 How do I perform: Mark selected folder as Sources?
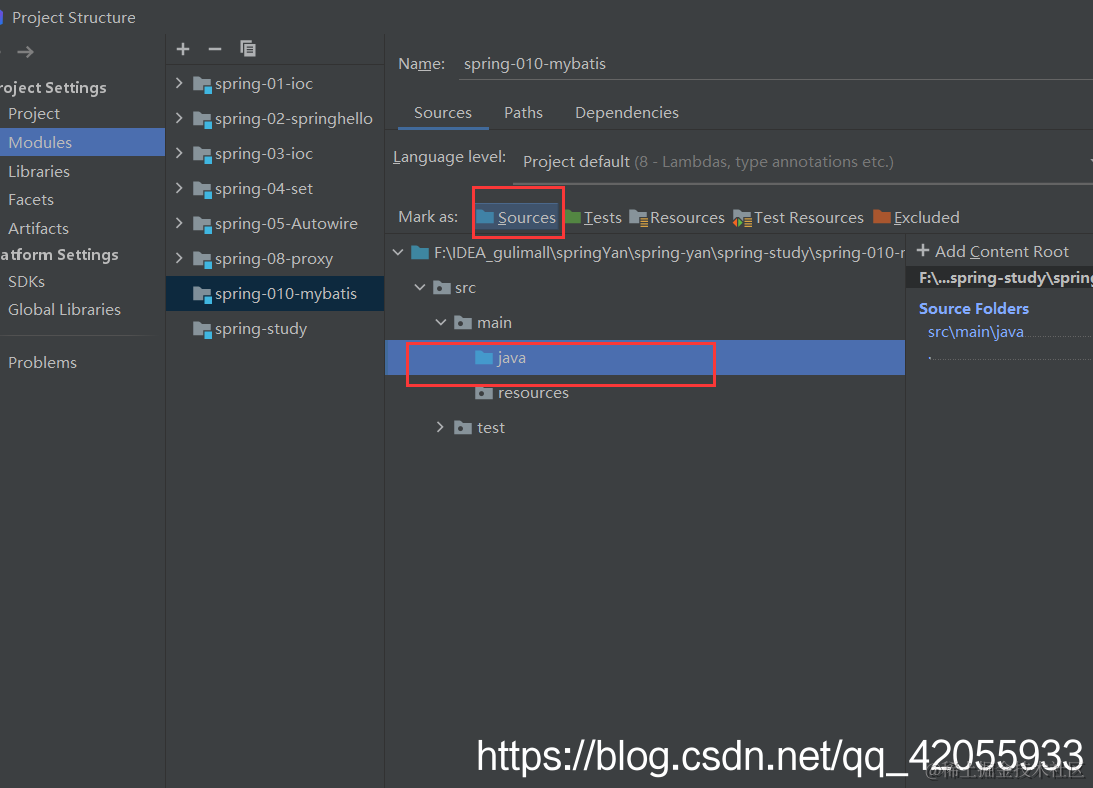[x=517, y=218]
